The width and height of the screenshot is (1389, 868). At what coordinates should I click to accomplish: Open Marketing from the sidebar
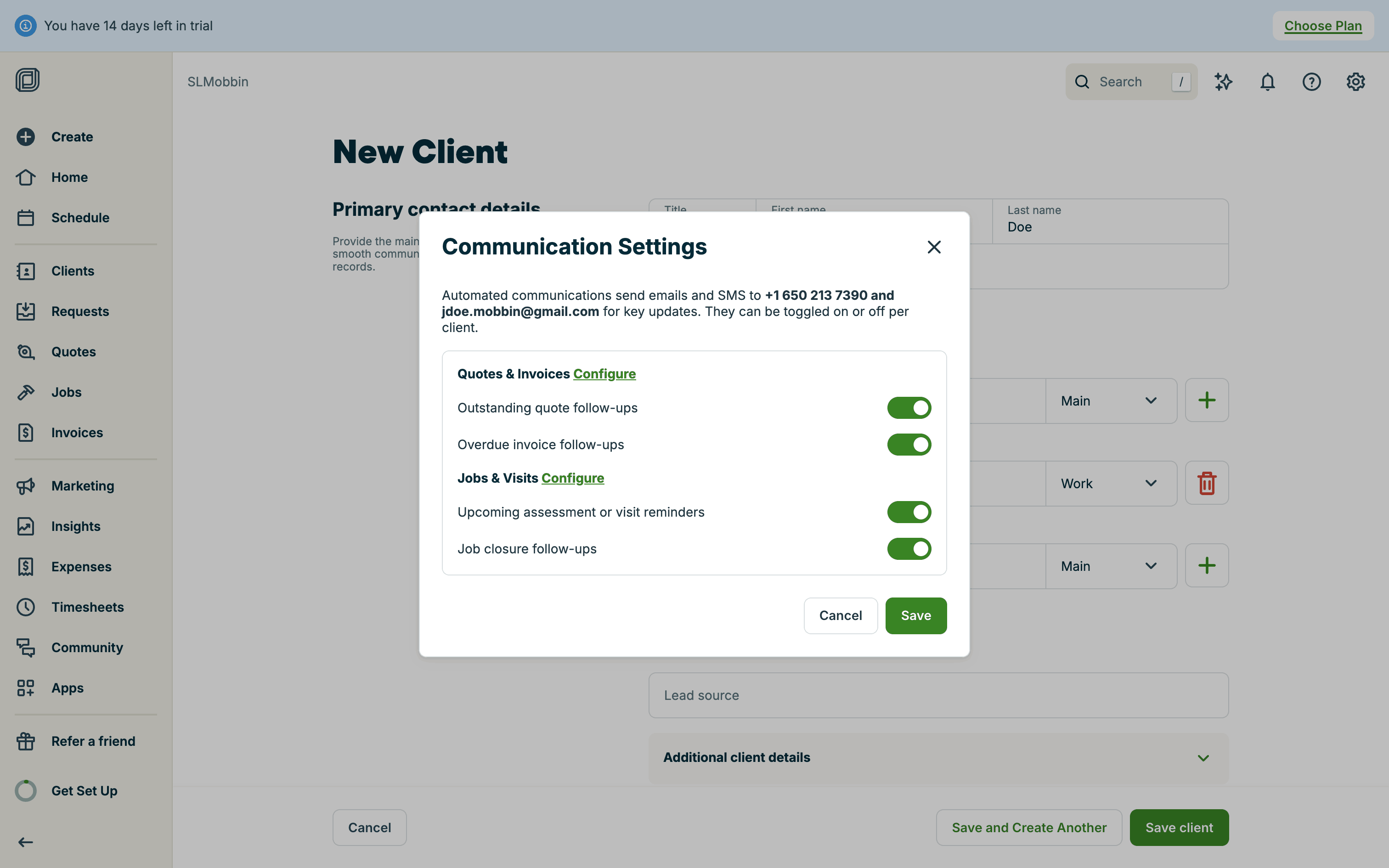(x=83, y=486)
